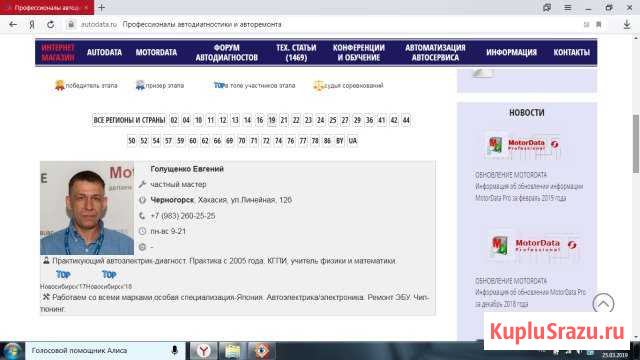Open the third taskbar application icon

[x=261, y=351]
